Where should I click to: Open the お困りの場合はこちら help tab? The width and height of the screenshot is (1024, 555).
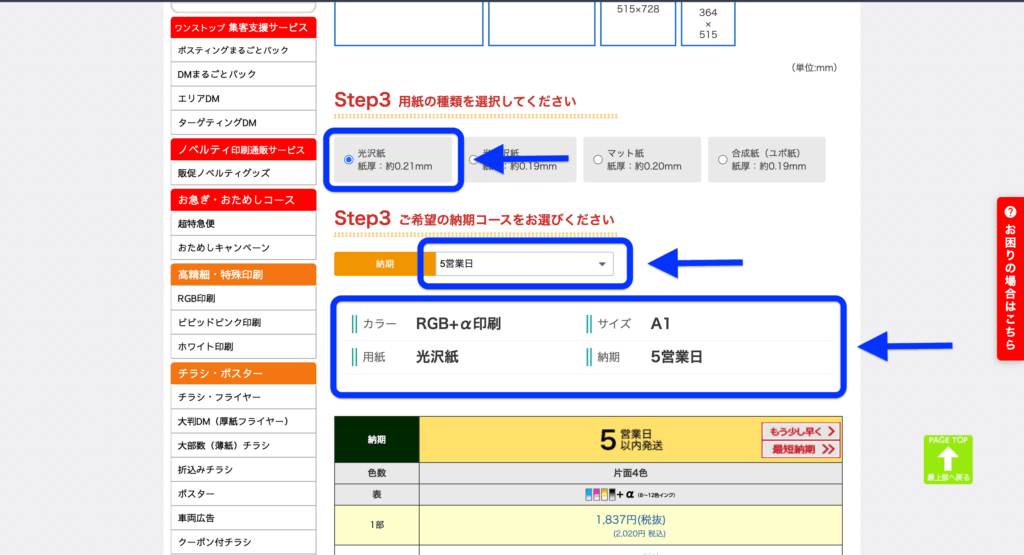(1010, 279)
